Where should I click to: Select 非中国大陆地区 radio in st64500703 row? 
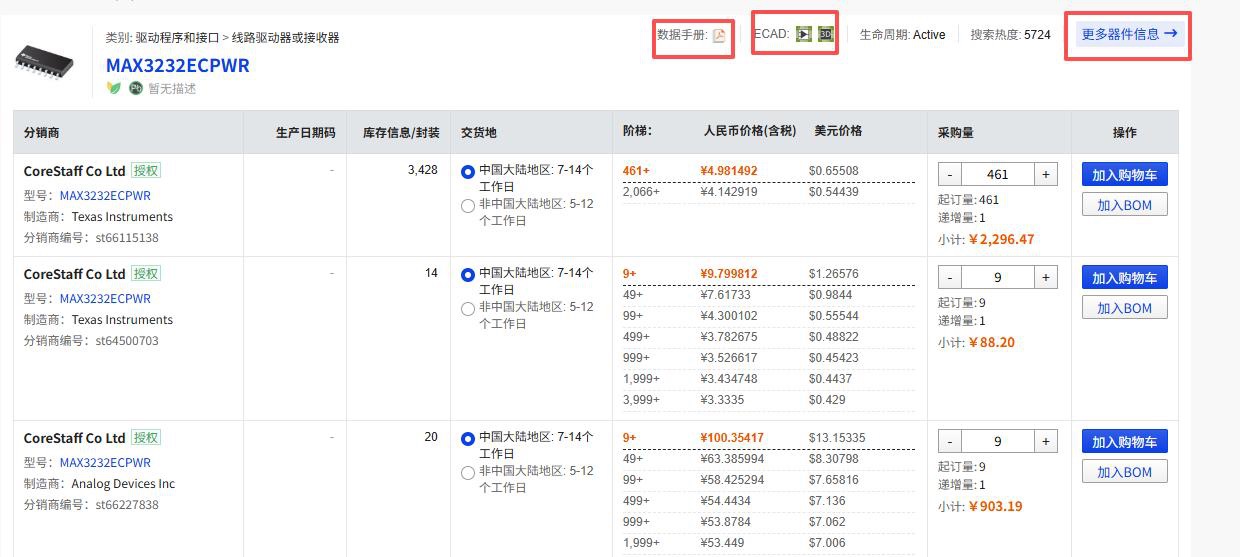tap(468, 309)
